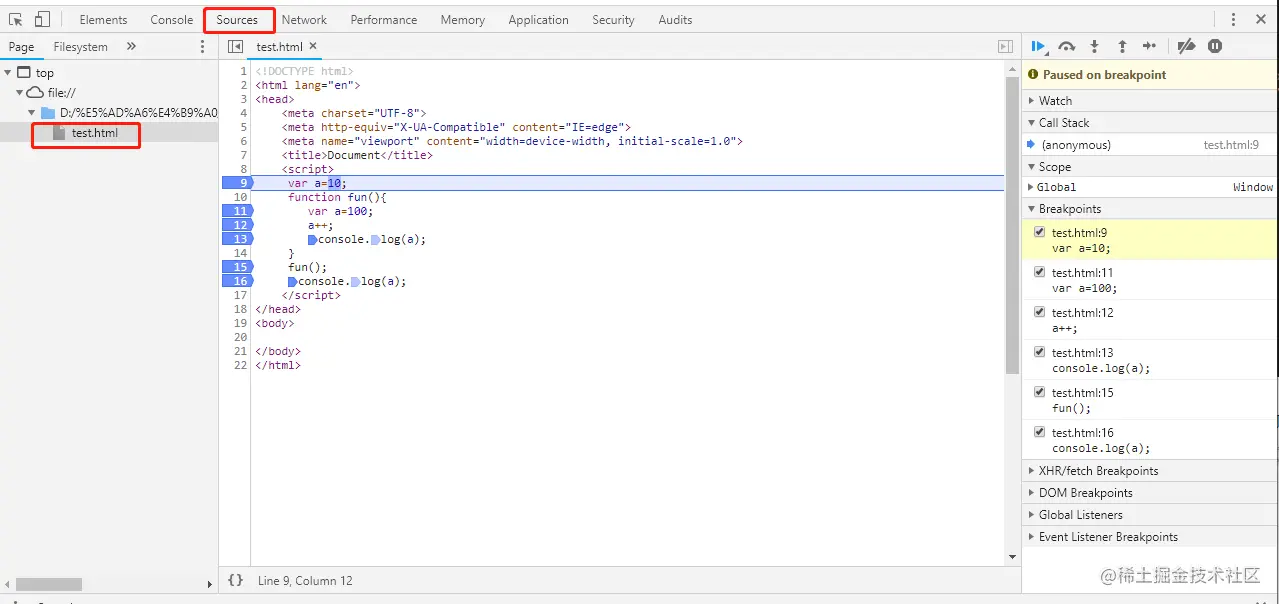Disable the test.html:12 breakpoint checkbox
Screen dimensions: 1279x604
tap(1039, 312)
